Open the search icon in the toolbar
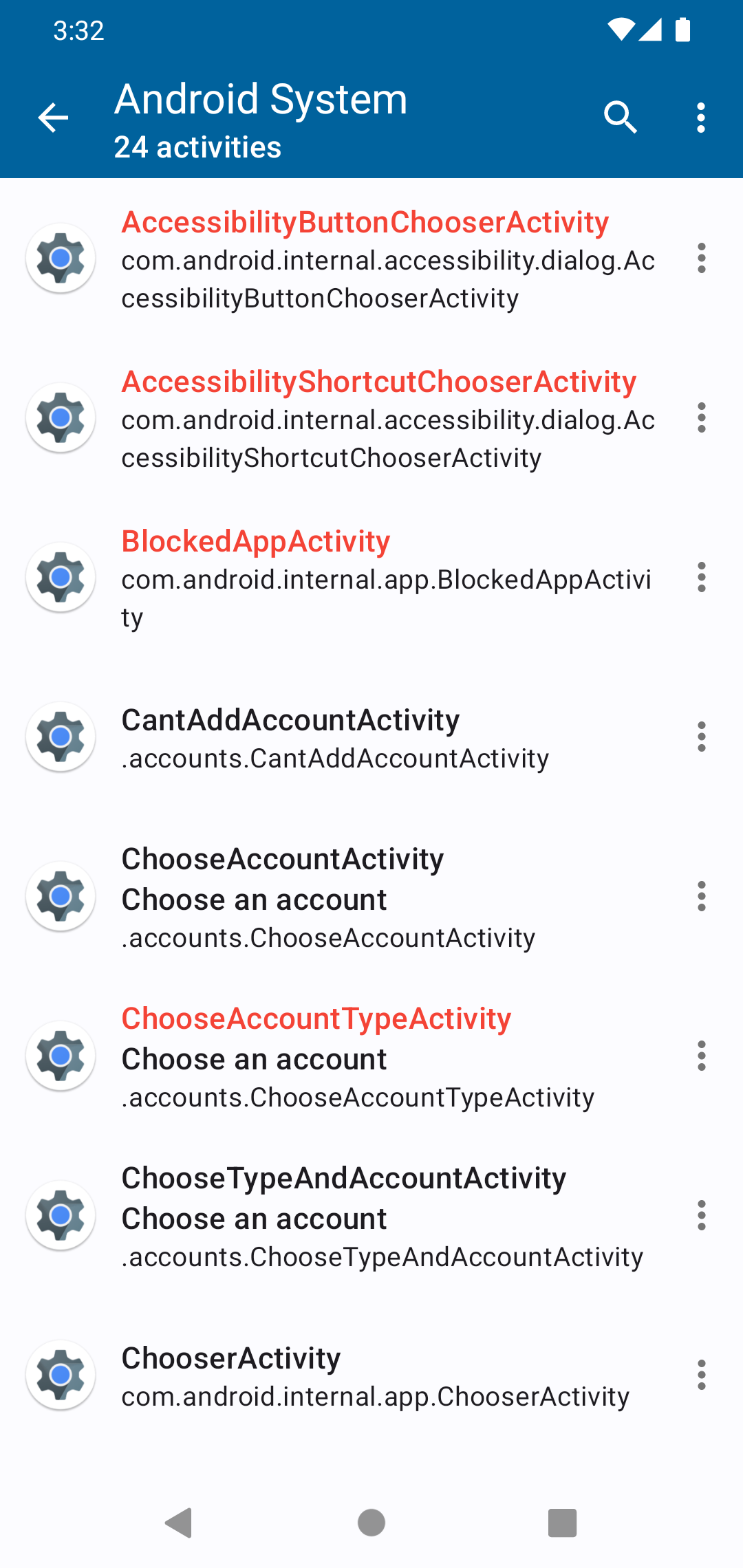Viewport: 743px width, 1568px height. click(x=620, y=118)
